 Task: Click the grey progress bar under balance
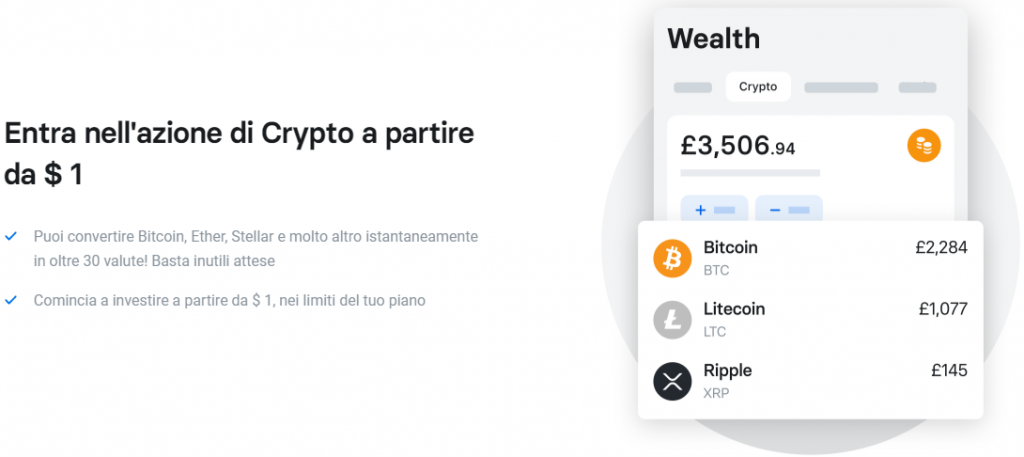tap(750, 173)
